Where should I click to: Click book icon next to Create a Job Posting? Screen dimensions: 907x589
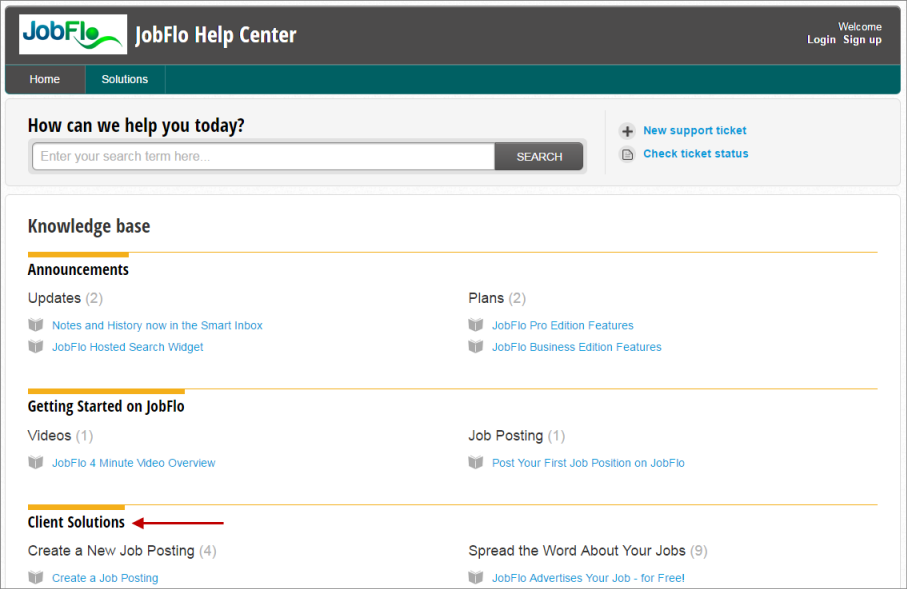pos(36,577)
